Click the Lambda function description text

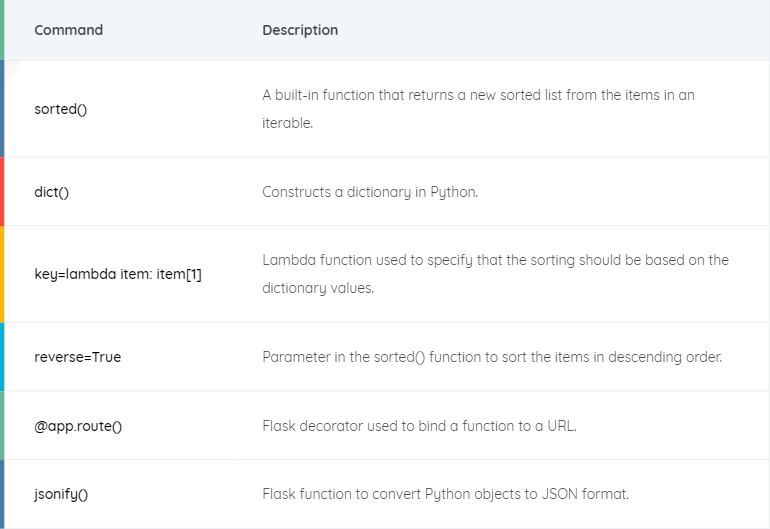(x=495, y=274)
